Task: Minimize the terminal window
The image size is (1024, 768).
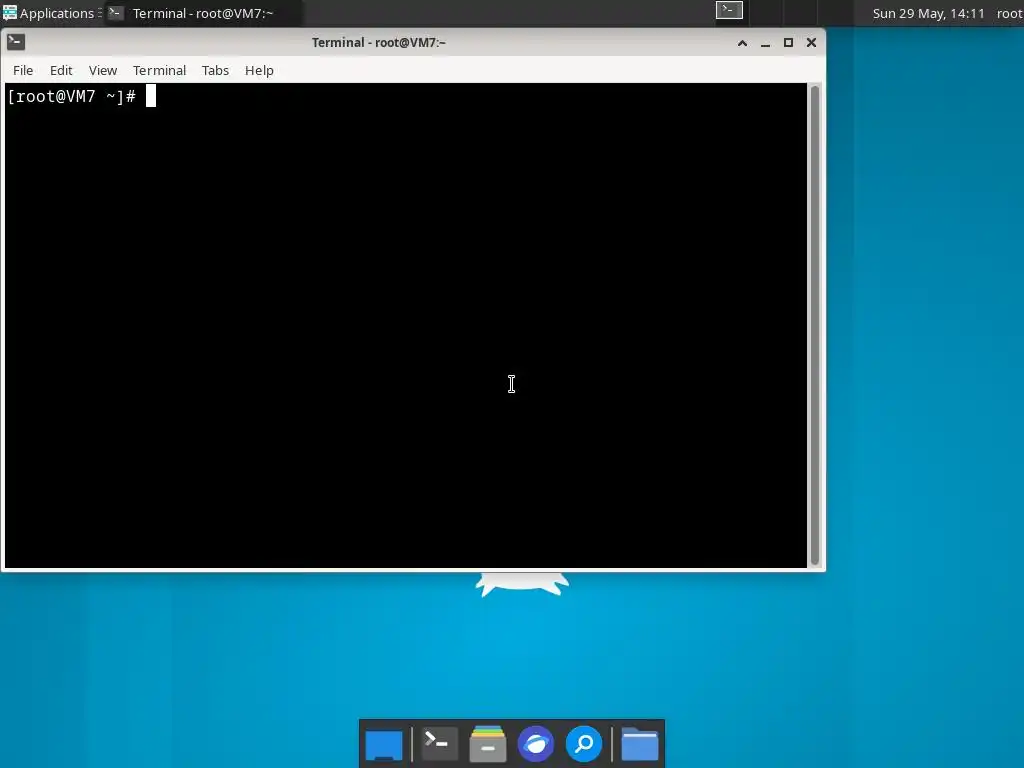Action: (765, 43)
